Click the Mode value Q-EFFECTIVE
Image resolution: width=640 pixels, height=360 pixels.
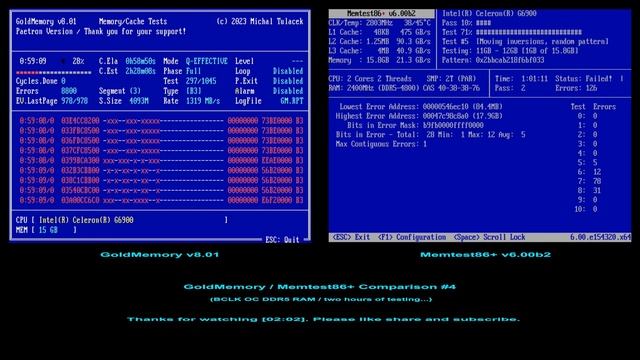click(x=207, y=61)
